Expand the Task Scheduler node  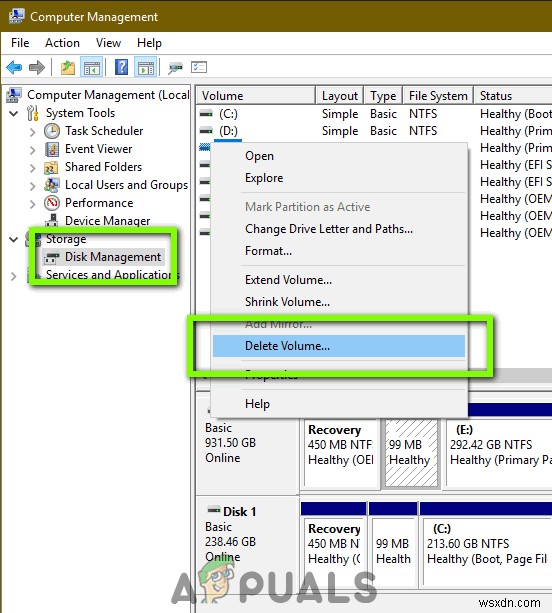coord(32,132)
